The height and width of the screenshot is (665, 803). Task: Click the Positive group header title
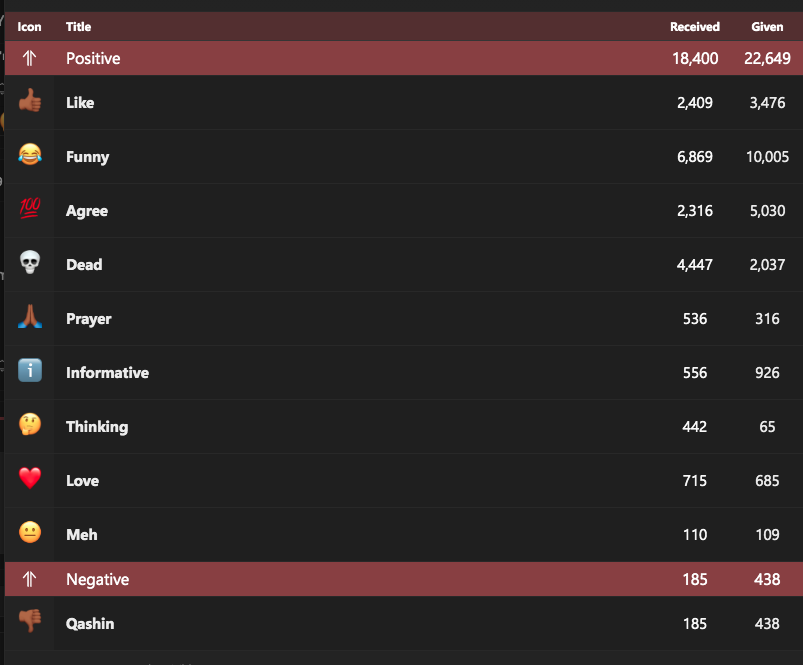pyautogui.click(x=93, y=58)
